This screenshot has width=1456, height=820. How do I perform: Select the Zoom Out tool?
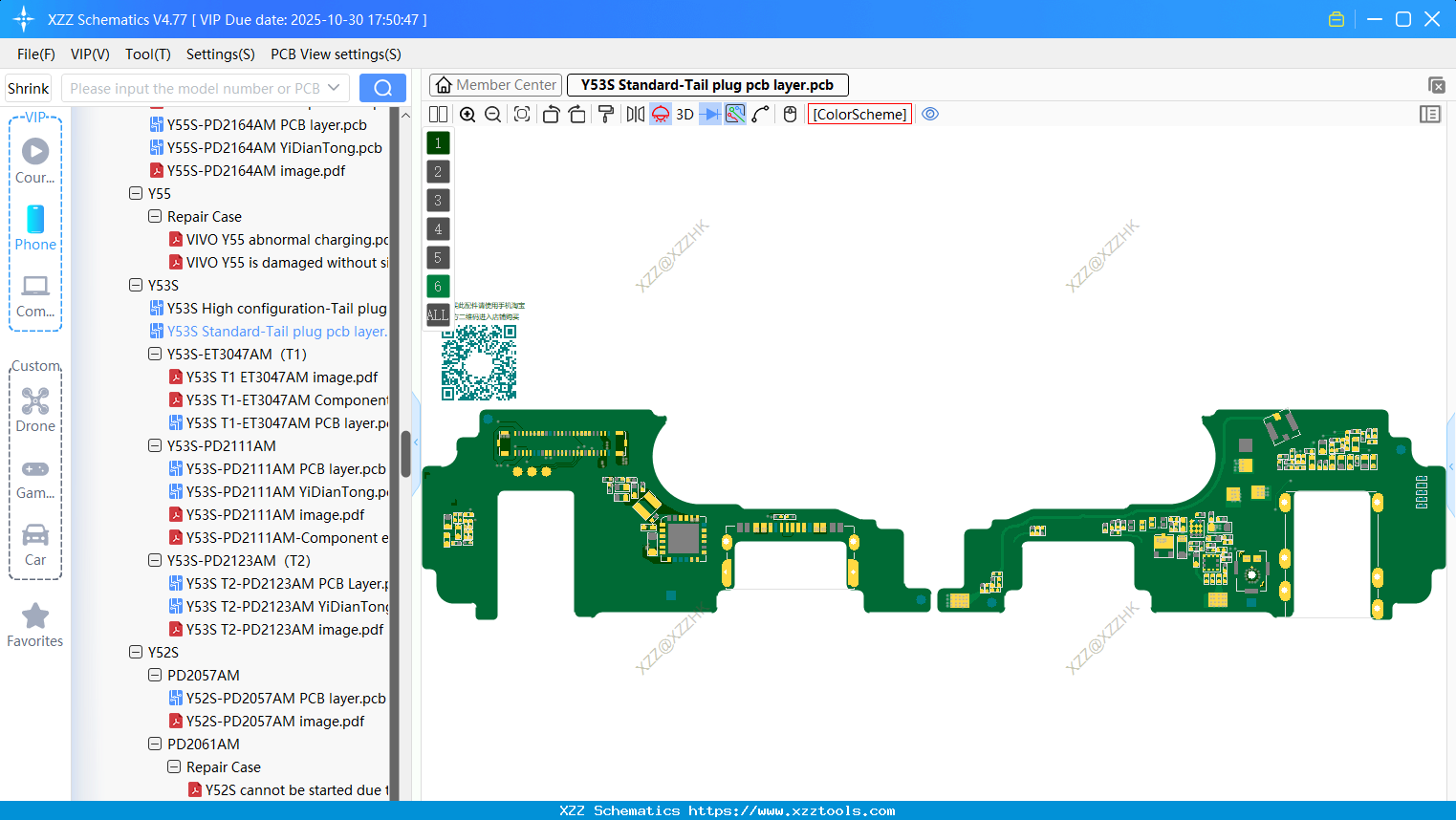492,114
